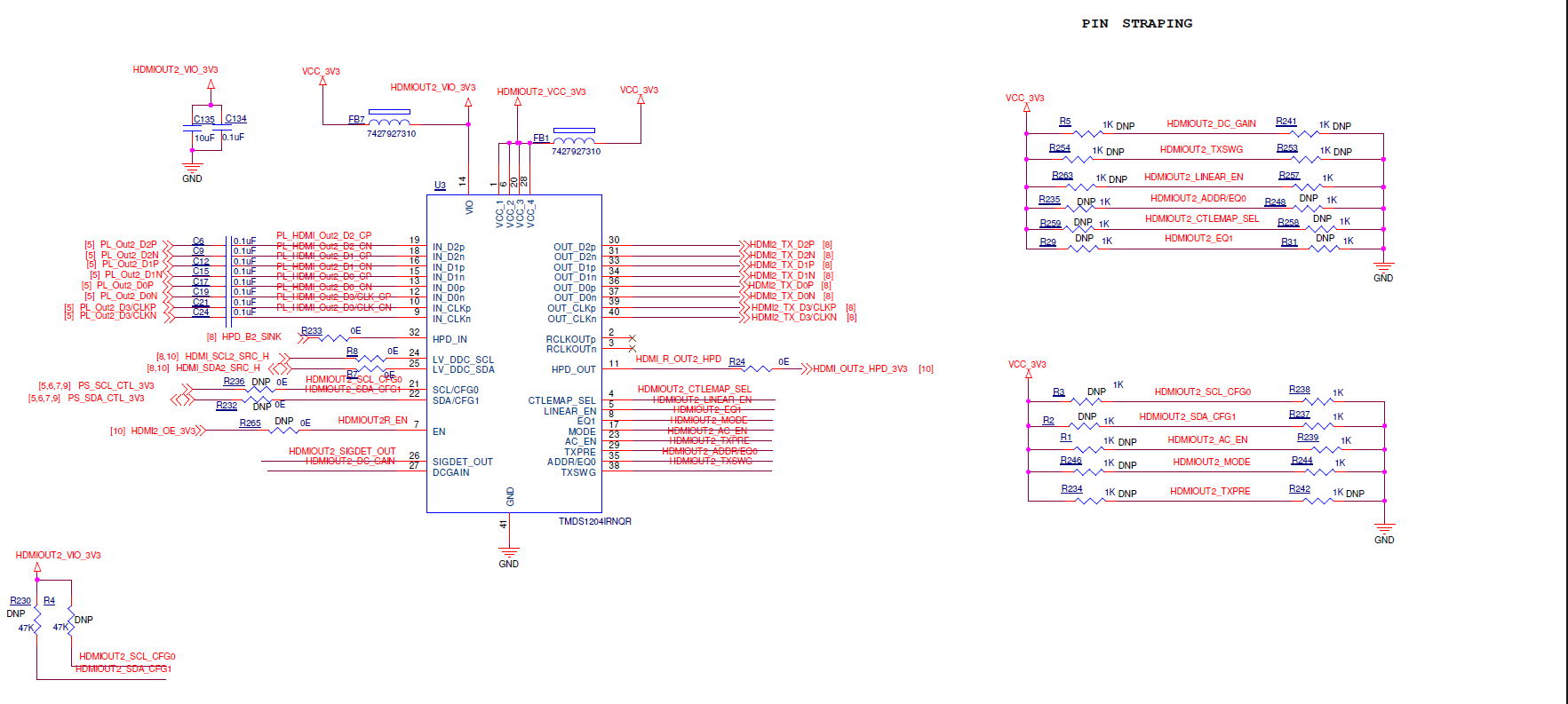Click the FB7 ferrite bead label

[356, 119]
